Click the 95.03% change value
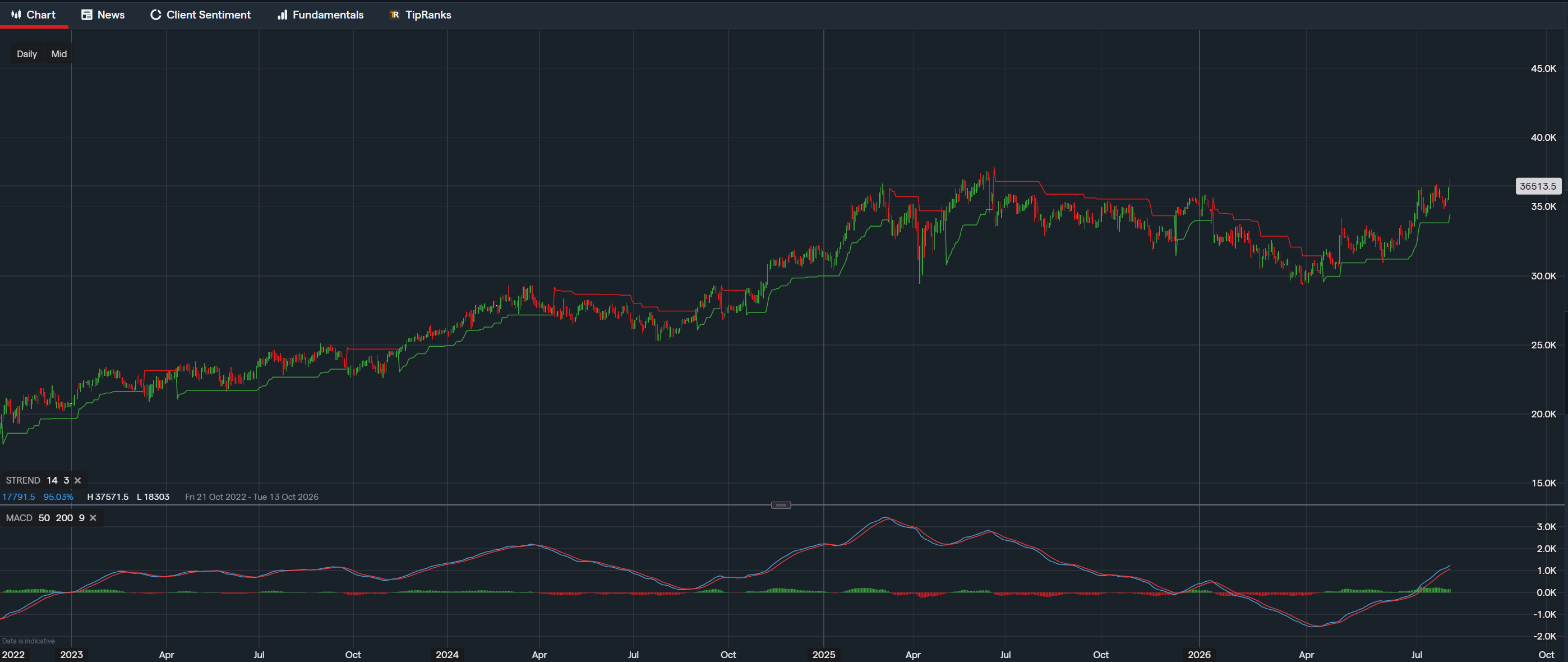1568x662 pixels. click(x=58, y=497)
